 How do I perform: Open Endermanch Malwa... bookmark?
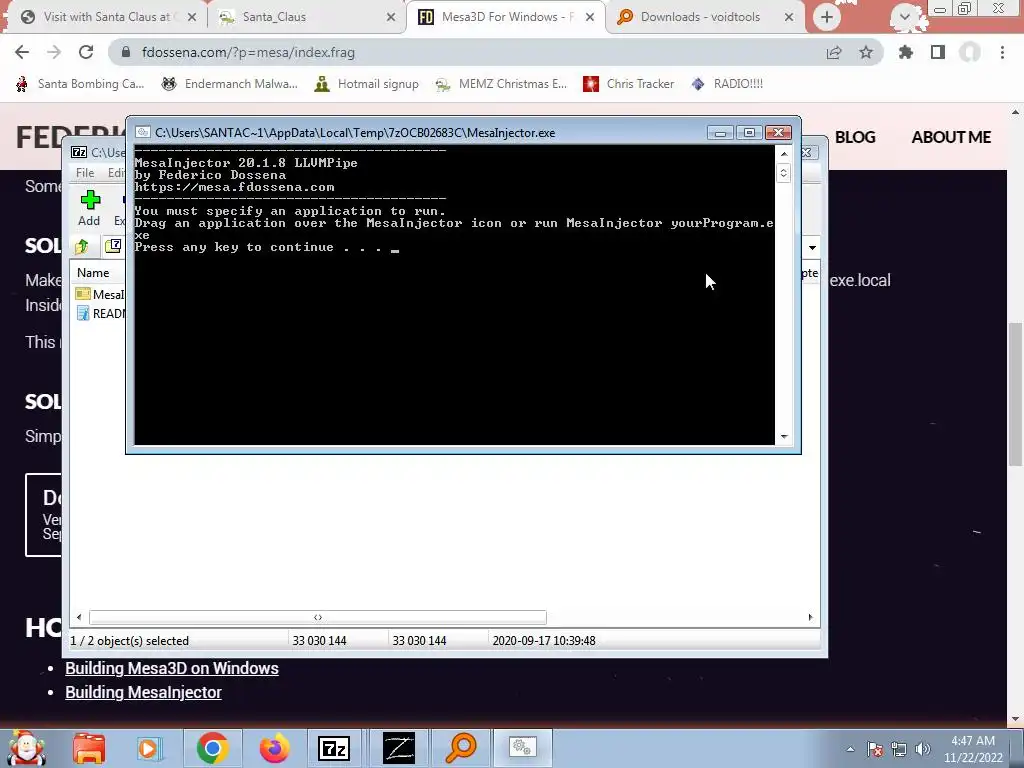(x=229, y=84)
